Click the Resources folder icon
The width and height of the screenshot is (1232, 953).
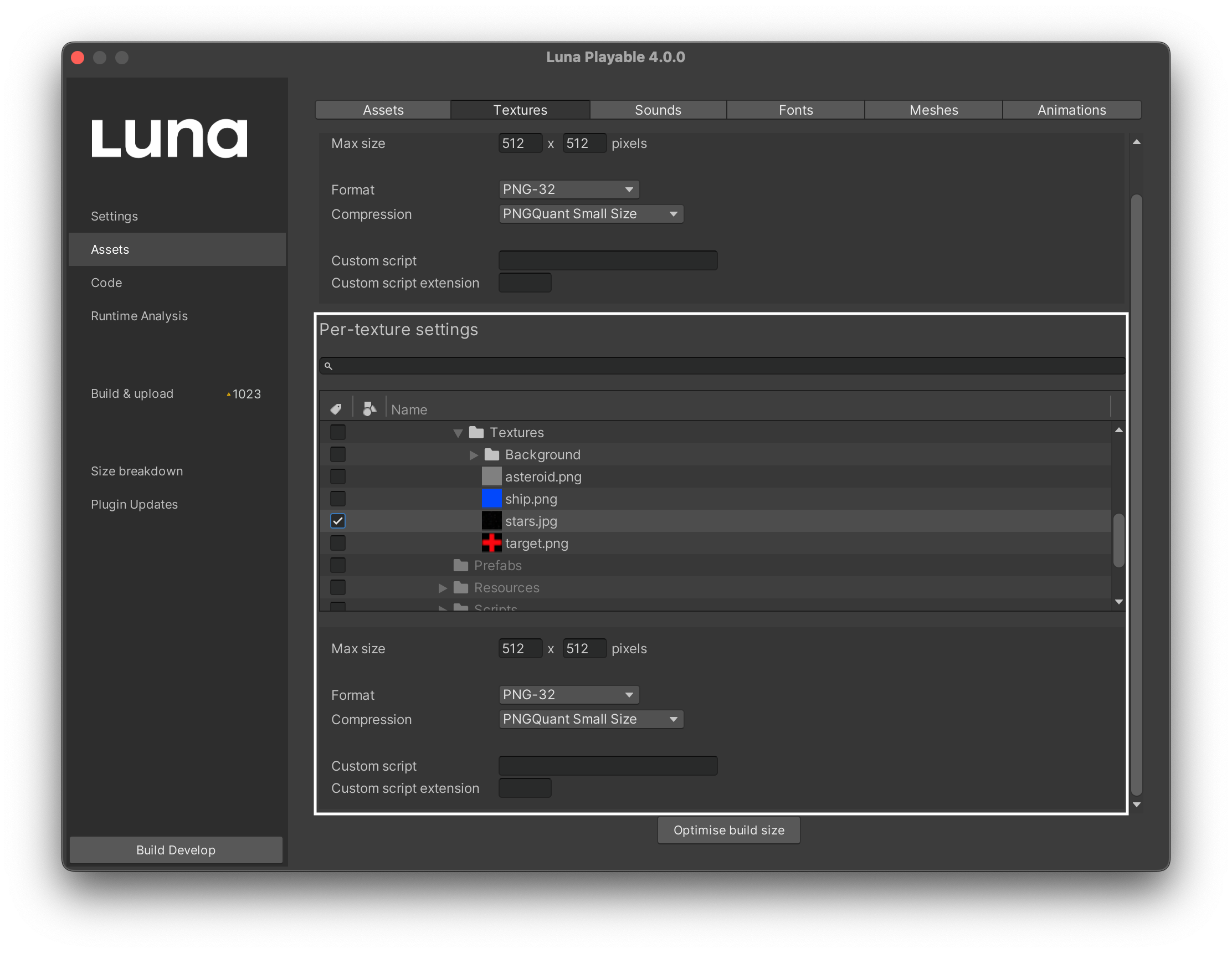[x=461, y=587]
